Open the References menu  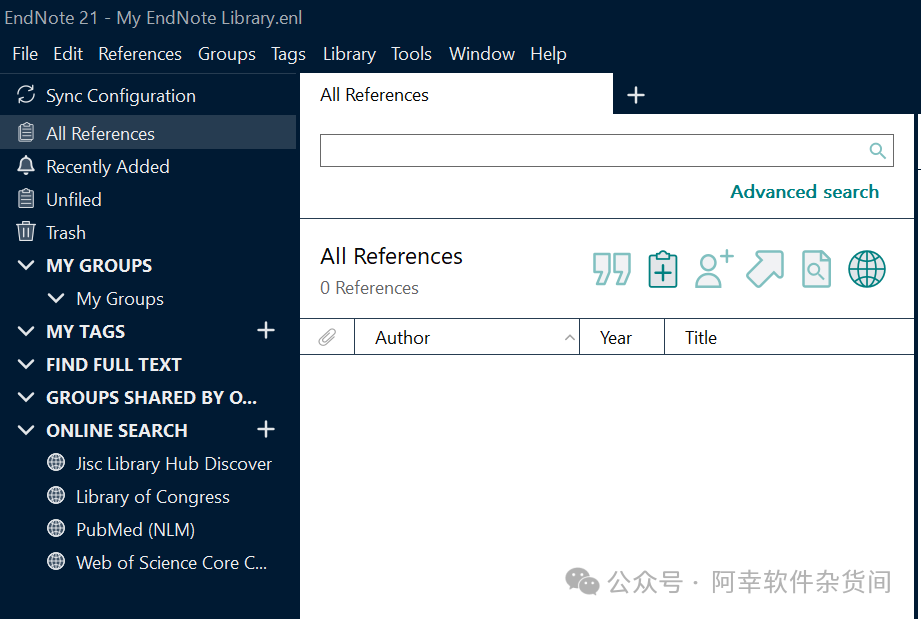(x=140, y=54)
